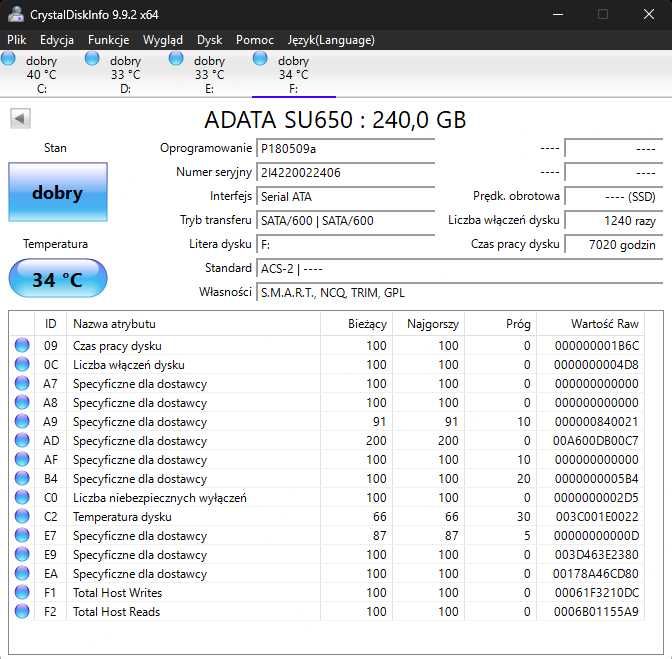Screen dimensions: 672x659
Task: Click the Standard field ACS-2
Action: 459,269
